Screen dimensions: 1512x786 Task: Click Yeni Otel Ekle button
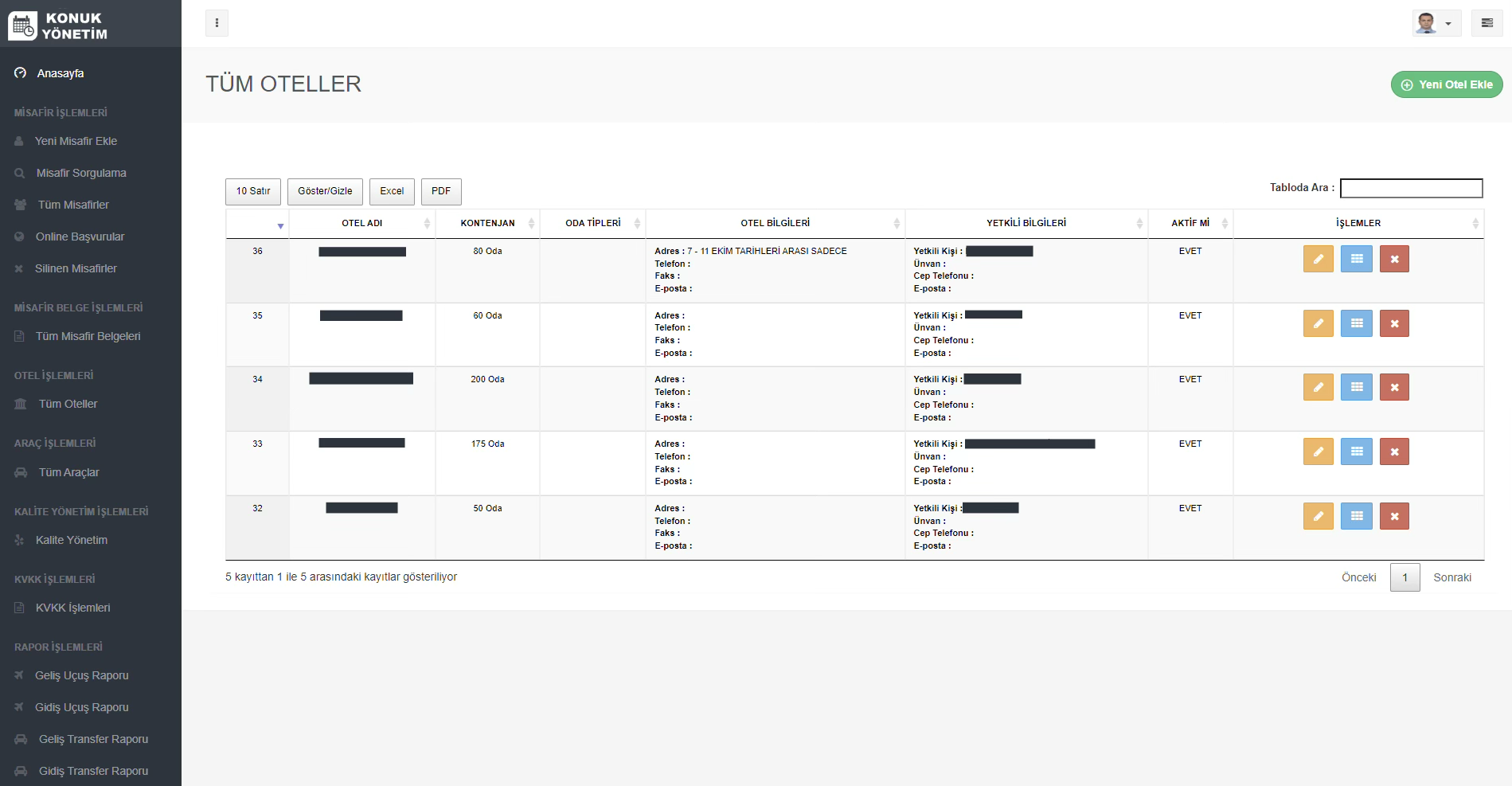(1447, 84)
